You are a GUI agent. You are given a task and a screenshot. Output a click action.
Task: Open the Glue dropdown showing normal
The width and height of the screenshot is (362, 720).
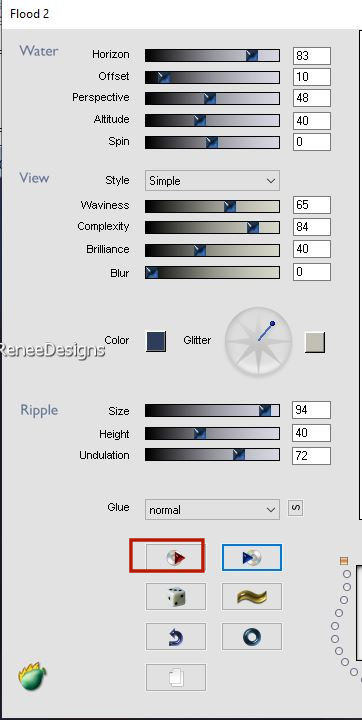212,510
